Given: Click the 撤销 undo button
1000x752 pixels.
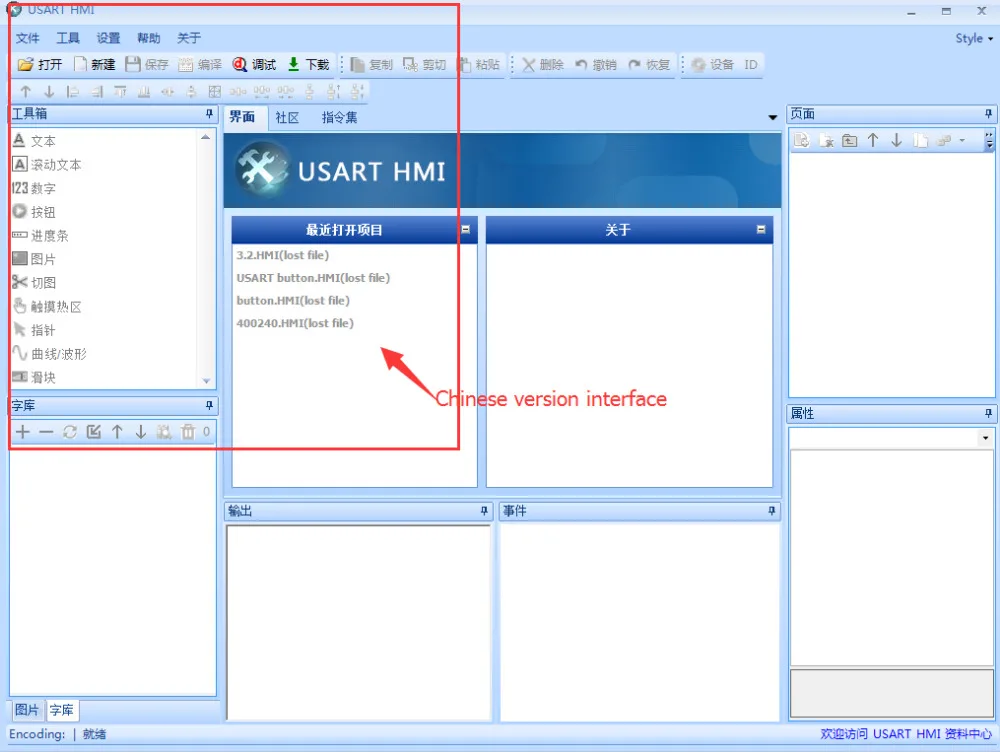Looking at the screenshot, I should click(x=596, y=64).
